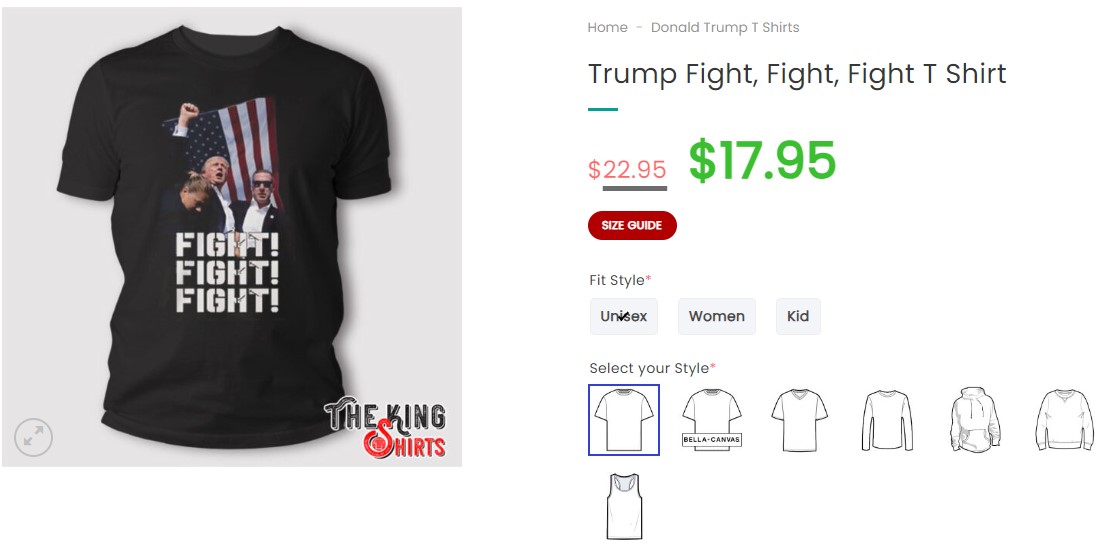This screenshot has width=1102, height=553.
Task: Select the crewneck sweatshirt style icon
Action: [1065, 419]
